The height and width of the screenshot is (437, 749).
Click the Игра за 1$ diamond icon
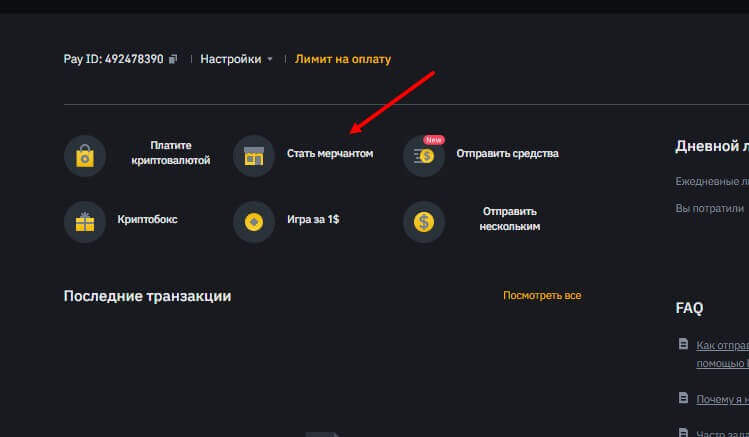click(x=254, y=221)
